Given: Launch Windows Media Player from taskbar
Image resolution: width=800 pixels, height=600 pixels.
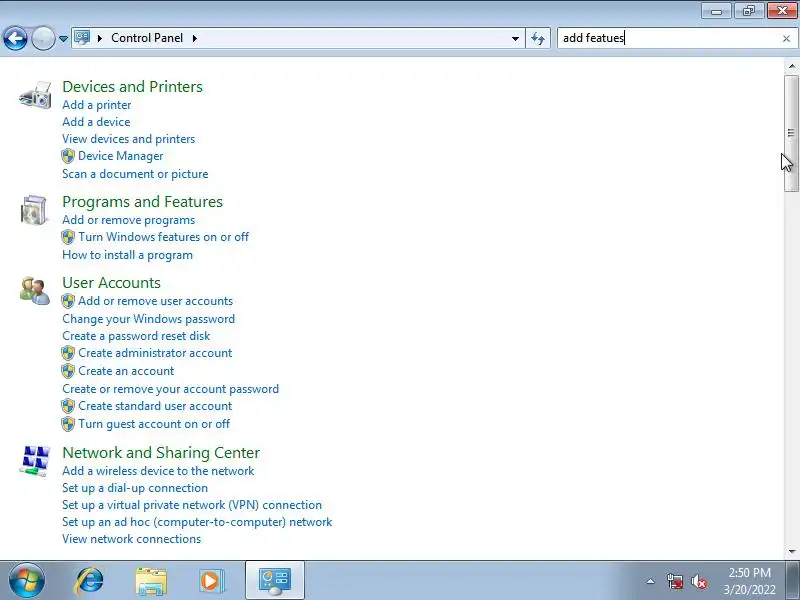Looking at the screenshot, I should [211, 581].
